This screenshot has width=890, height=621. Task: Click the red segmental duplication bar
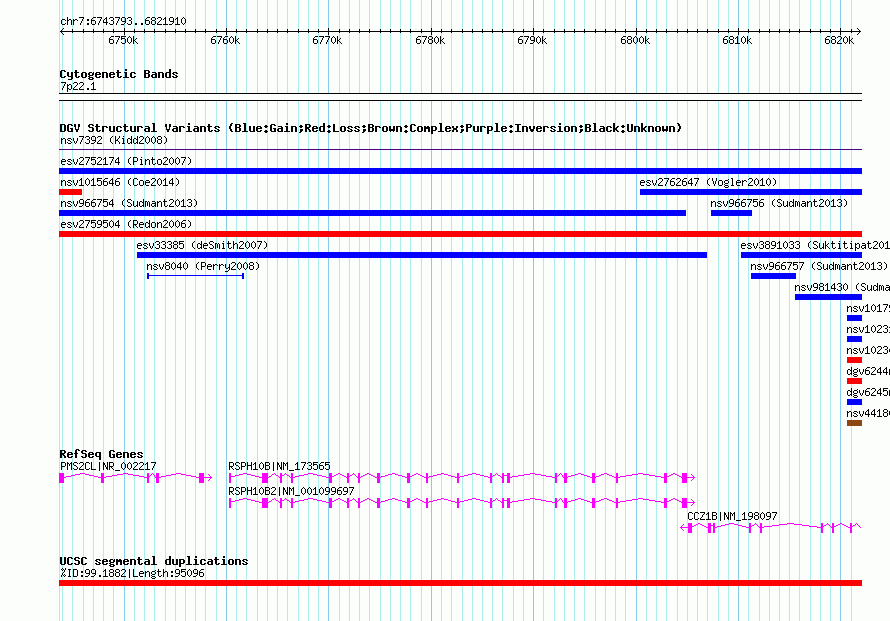[x=460, y=583]
